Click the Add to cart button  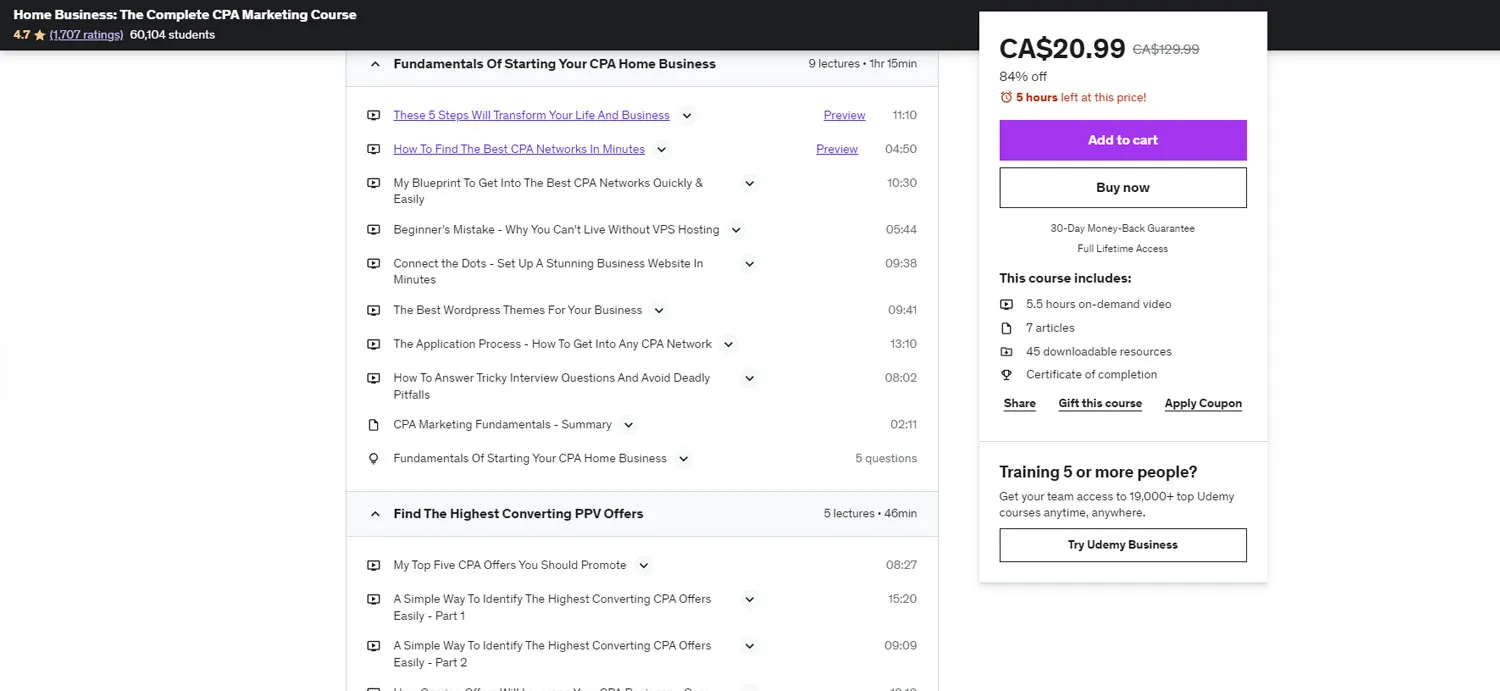(1122, 140)
